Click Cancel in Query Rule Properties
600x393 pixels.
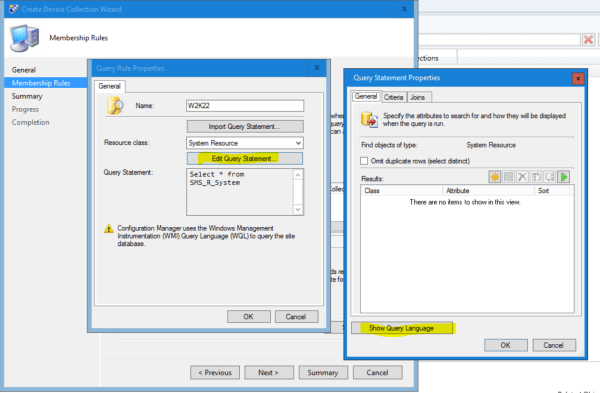(x=296, y=316)
